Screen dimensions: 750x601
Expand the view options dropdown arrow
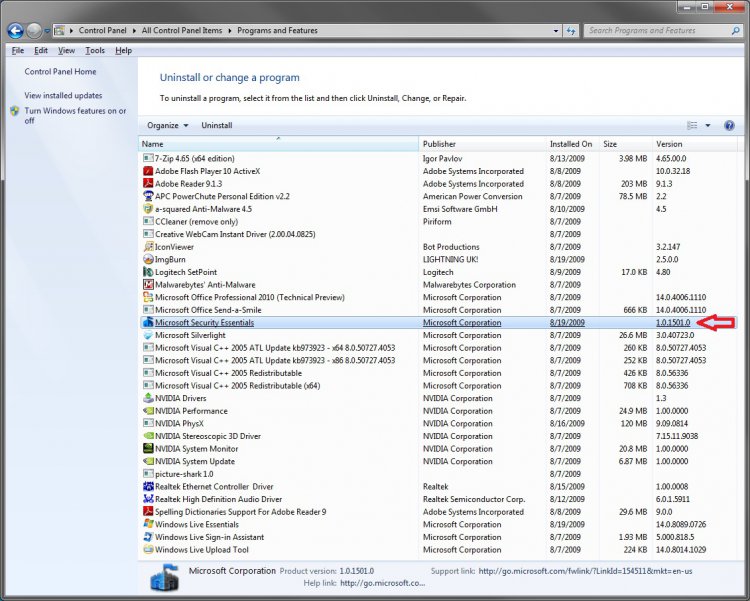[708, 125]
